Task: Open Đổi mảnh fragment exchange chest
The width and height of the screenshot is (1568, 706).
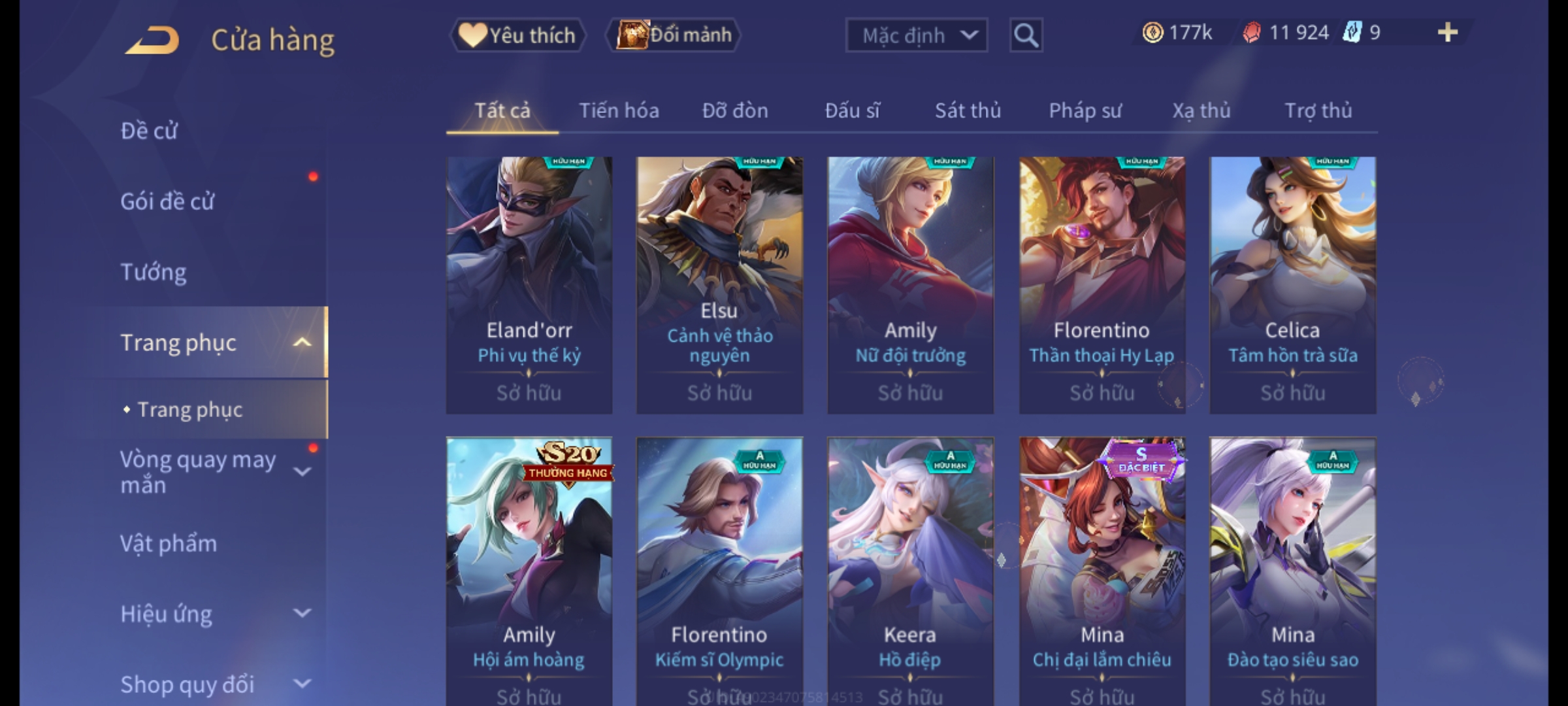Action: click(674, 35)
